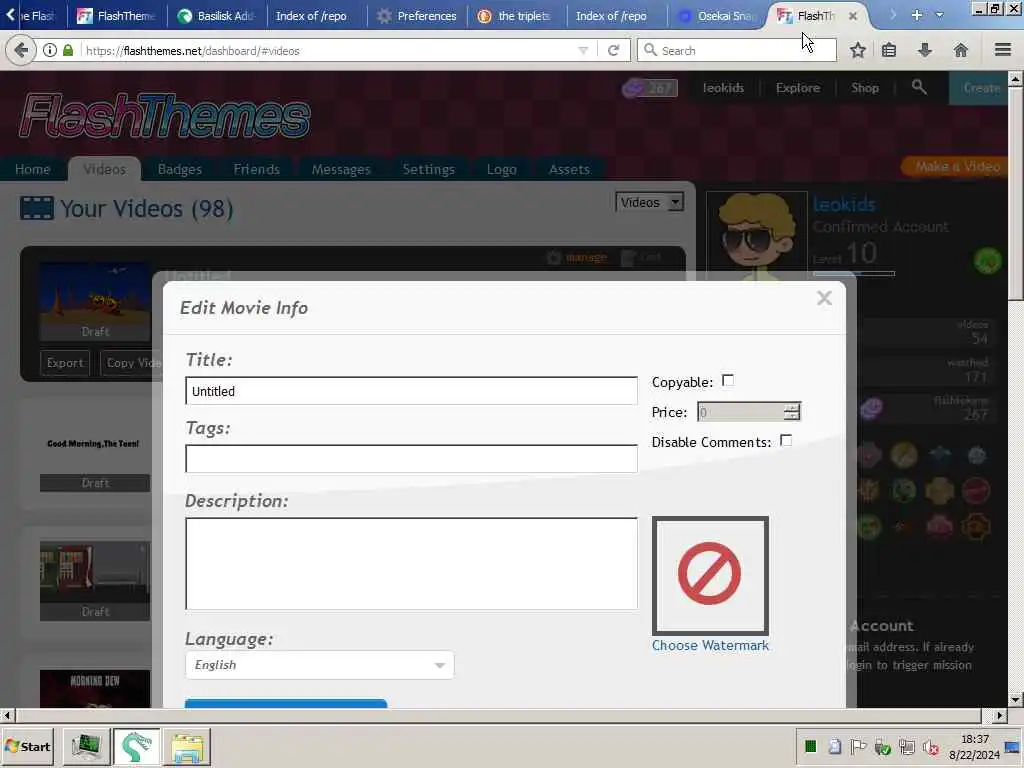The height and width of the screenshot is (768, 1024).
Task: Click the address bar URL
Action: click(x=193, y=50)
